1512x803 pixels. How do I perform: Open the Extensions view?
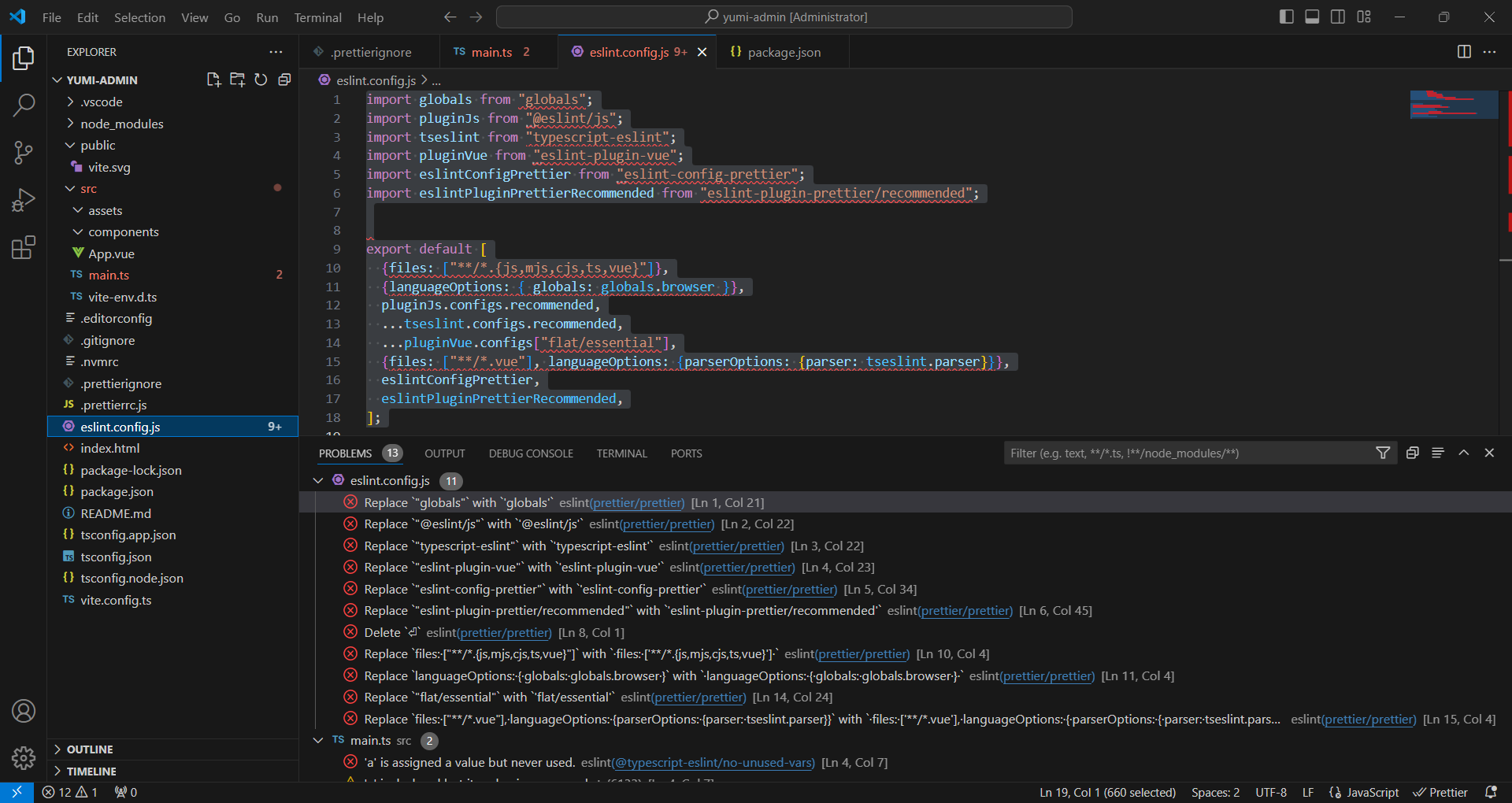(x=24, y=247)
